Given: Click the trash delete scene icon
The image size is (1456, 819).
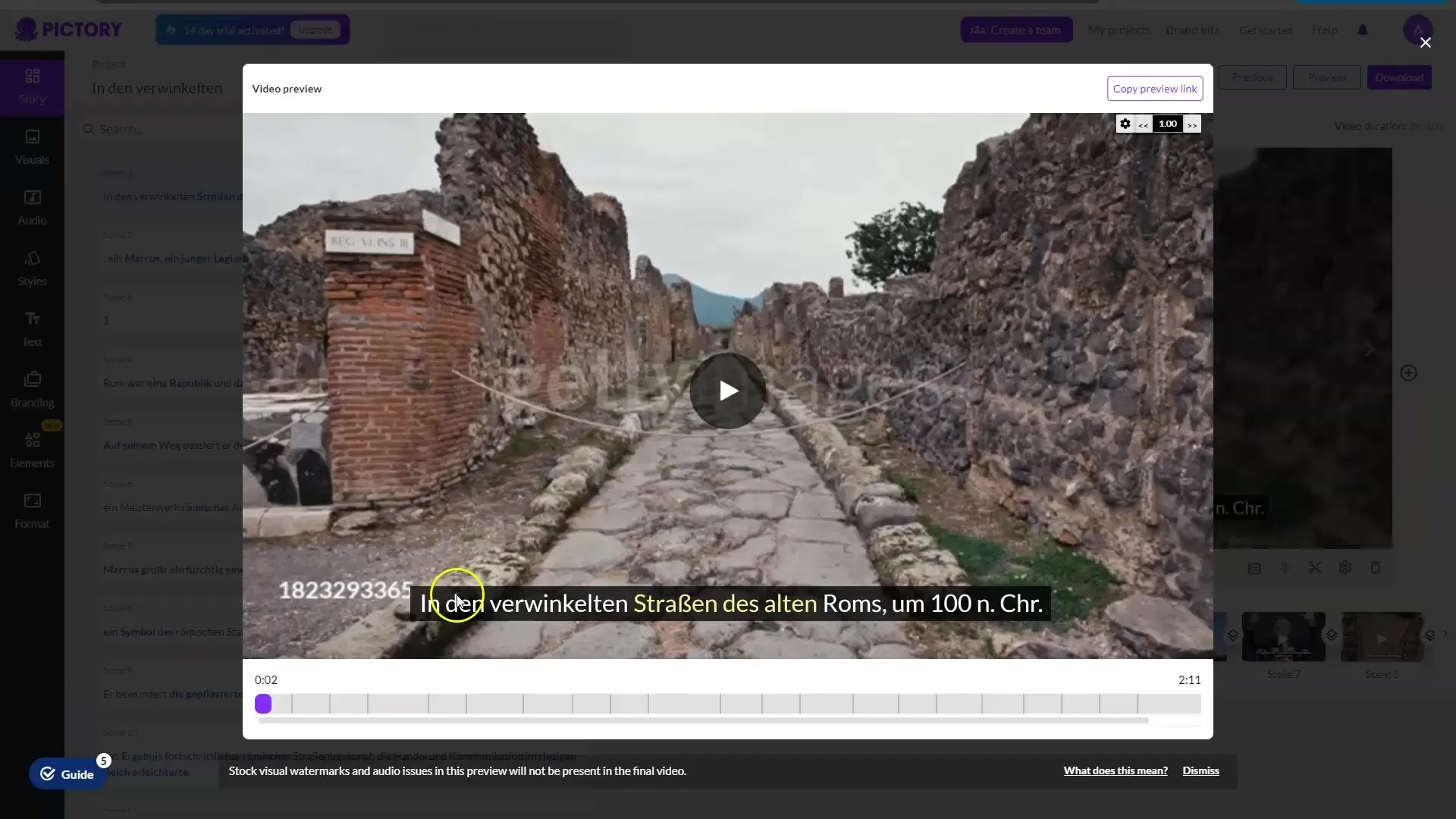Looking at the screenshot, I should [1376, 568].
